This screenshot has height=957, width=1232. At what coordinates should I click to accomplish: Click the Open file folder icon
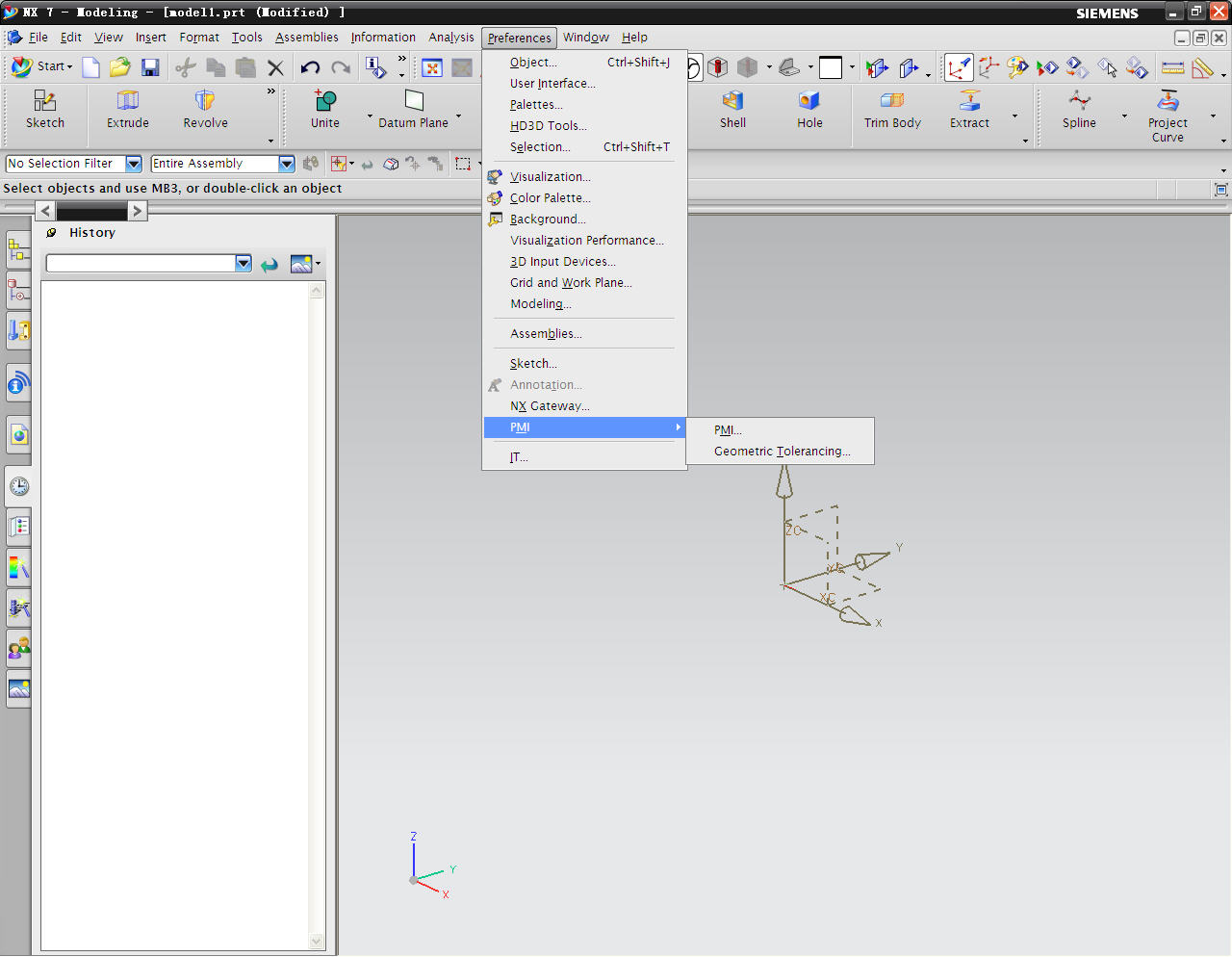(x=120, y=67)
